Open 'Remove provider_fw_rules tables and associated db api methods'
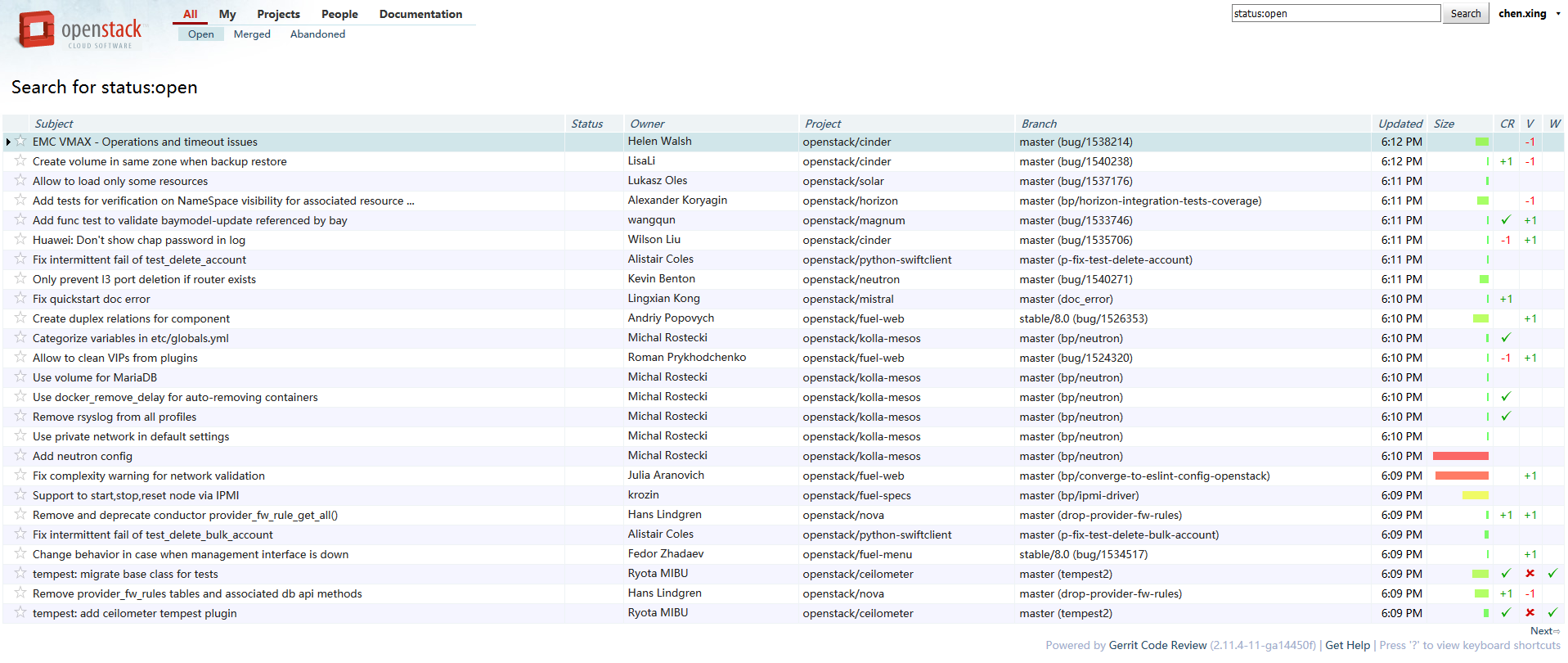1568x663 pixels. pyautogui.click(x=197, y=593)
